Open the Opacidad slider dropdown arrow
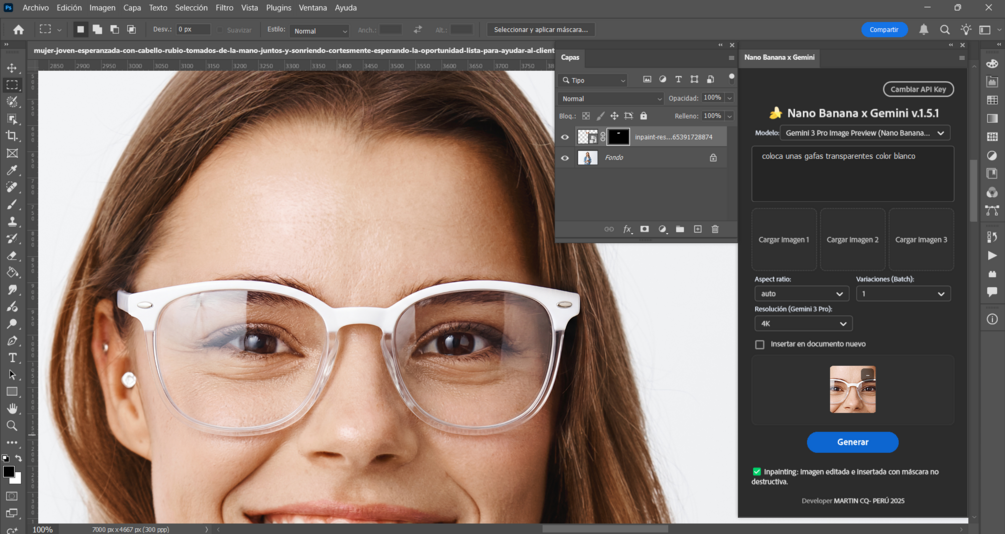The height and width of the screenshot is (534, 1005). pyautogui.click(x=729, y=98)
